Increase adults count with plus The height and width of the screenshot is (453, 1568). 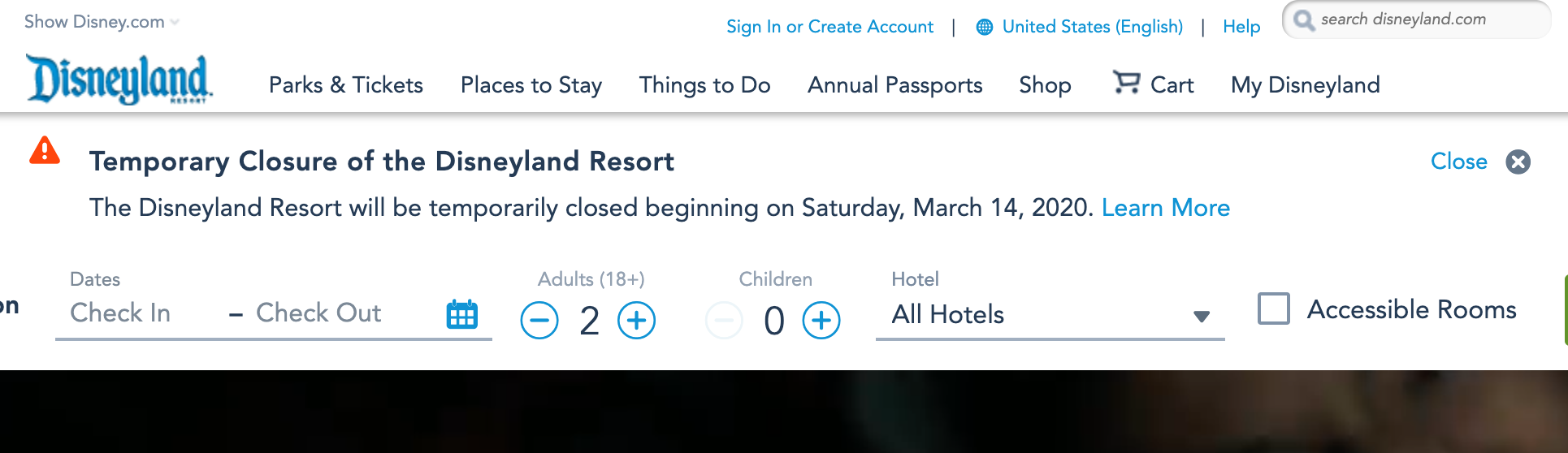click(636, 320)
